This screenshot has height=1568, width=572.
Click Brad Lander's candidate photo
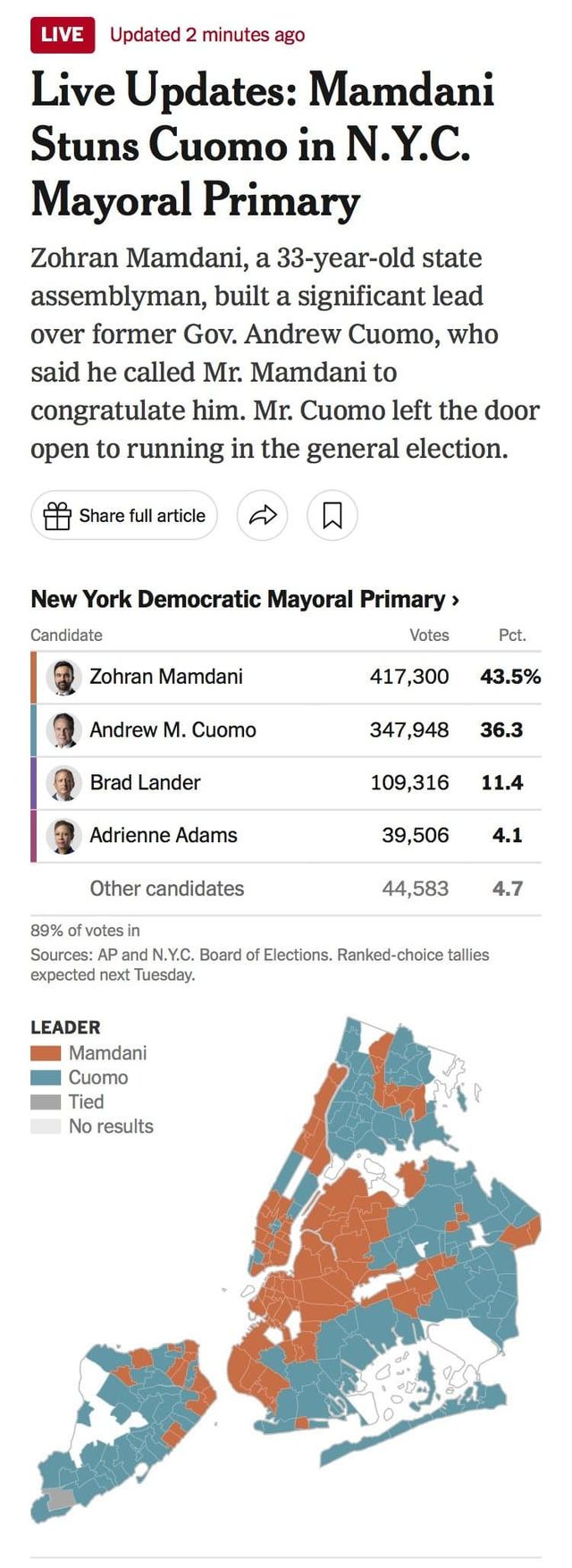[63, 783]
